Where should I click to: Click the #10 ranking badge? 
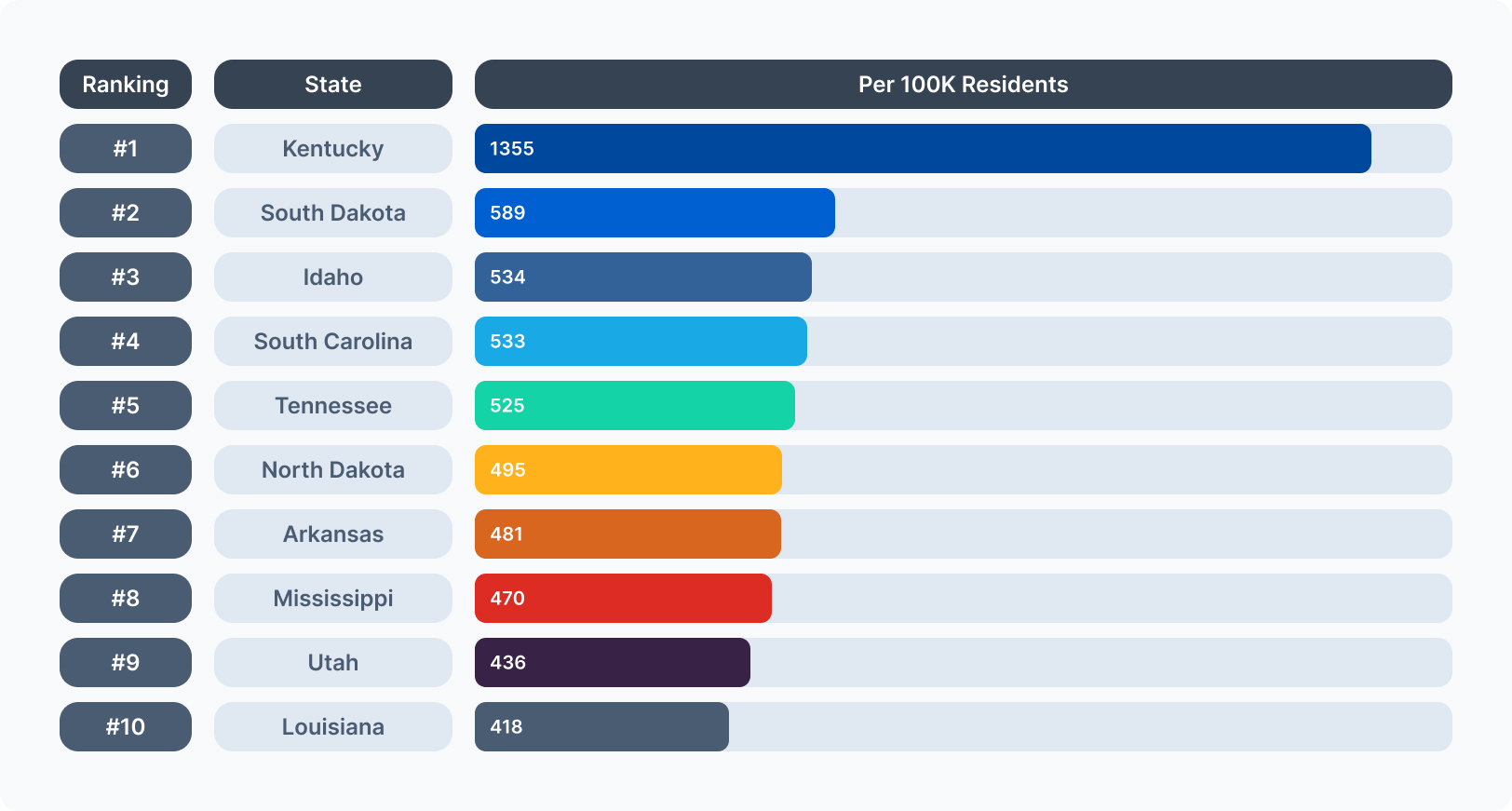(x=126, y=727)
